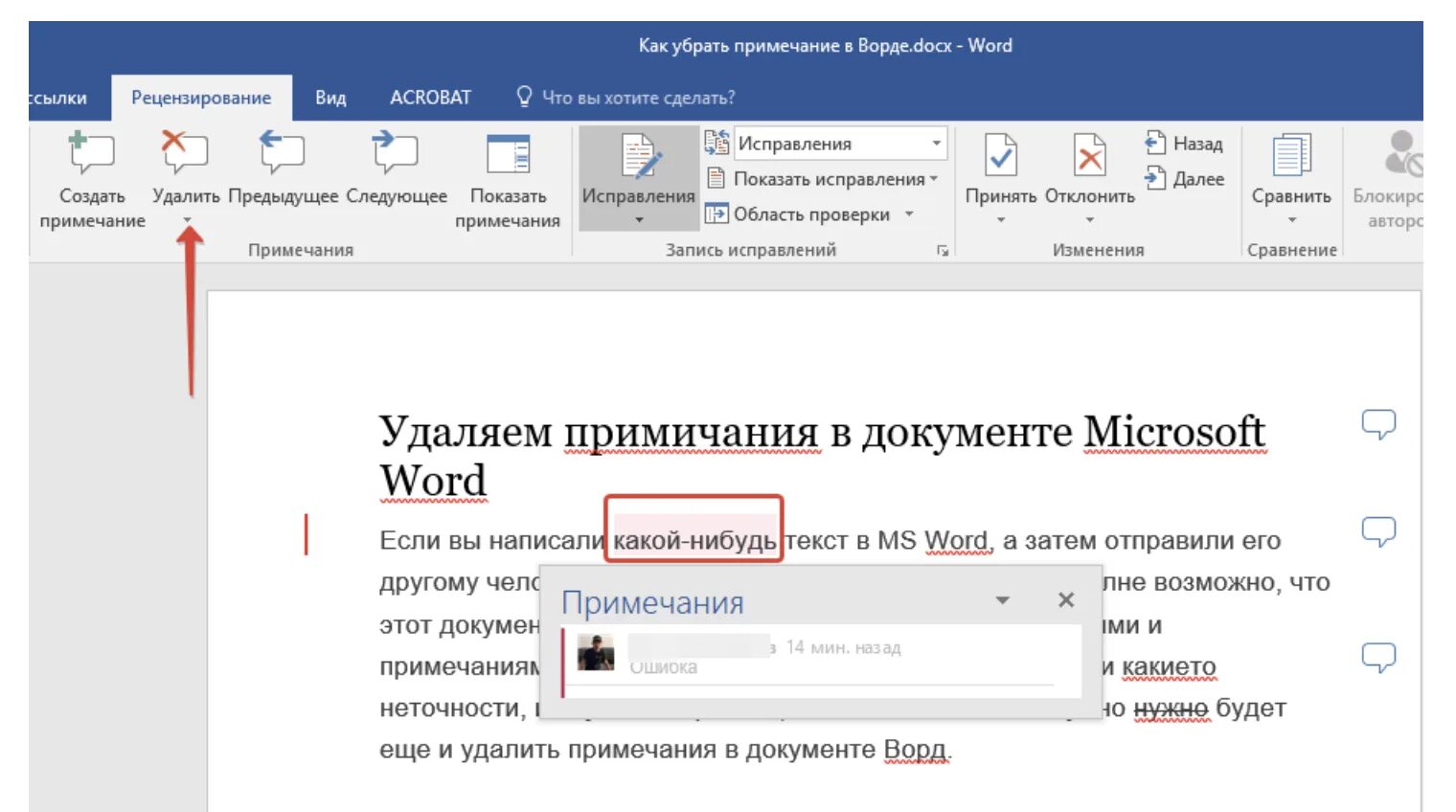Go to Предыдущее comment
The image size is (1456, 812).
(283, 153)
